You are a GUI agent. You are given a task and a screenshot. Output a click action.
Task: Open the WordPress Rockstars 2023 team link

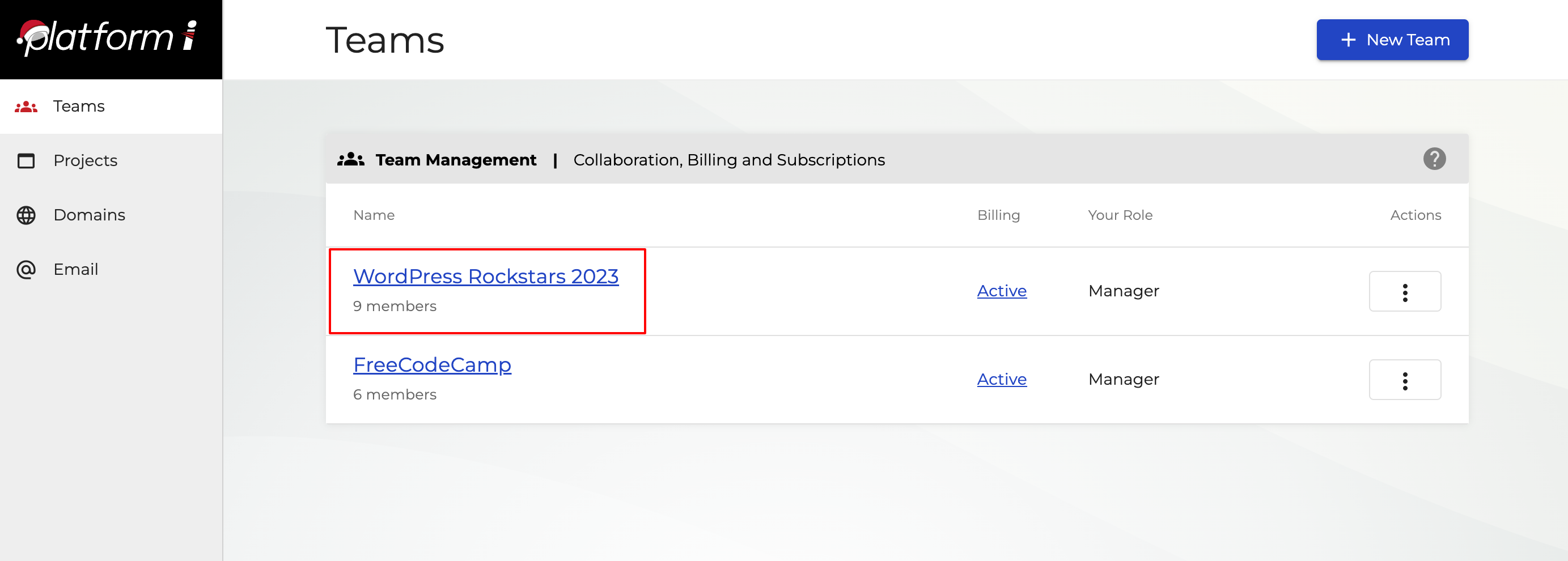pos(485,277)
